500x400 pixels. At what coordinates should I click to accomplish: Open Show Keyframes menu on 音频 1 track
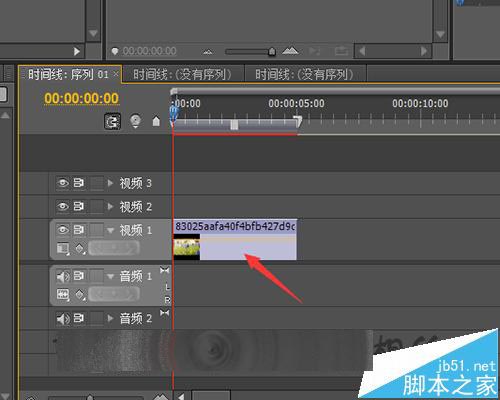click(79, 294)
